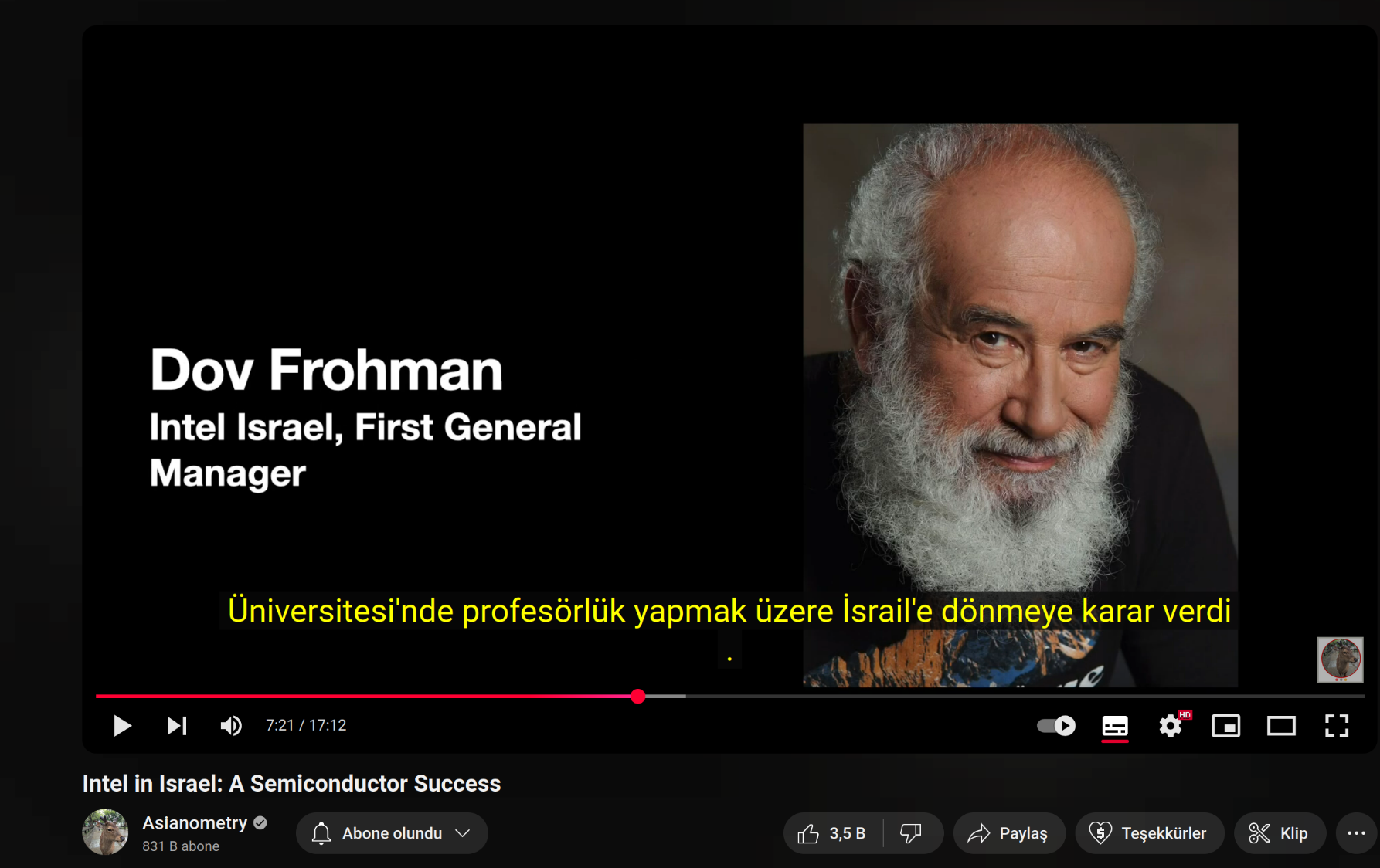Open Asianometry channel avatar
The image size is (1380, 868).
(105, 832)
